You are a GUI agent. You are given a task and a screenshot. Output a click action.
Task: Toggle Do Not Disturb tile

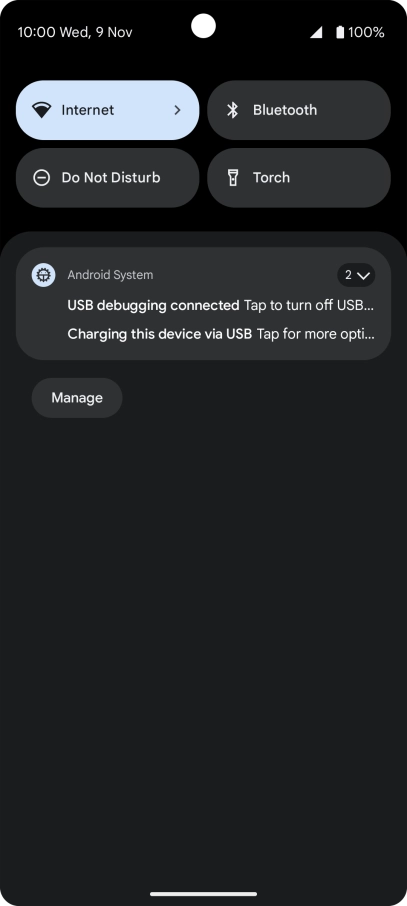point(108,177)
